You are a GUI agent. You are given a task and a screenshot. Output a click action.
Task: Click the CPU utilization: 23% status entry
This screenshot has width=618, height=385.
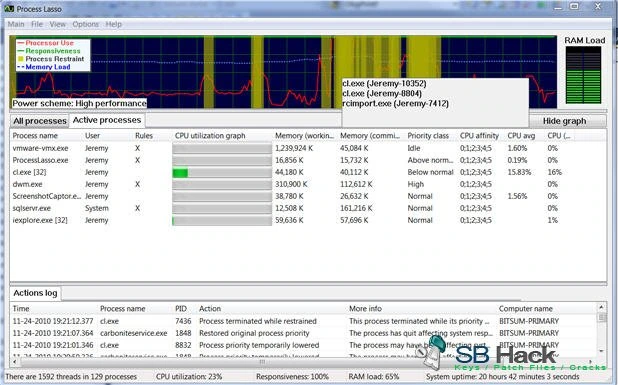tap(189, 377)
